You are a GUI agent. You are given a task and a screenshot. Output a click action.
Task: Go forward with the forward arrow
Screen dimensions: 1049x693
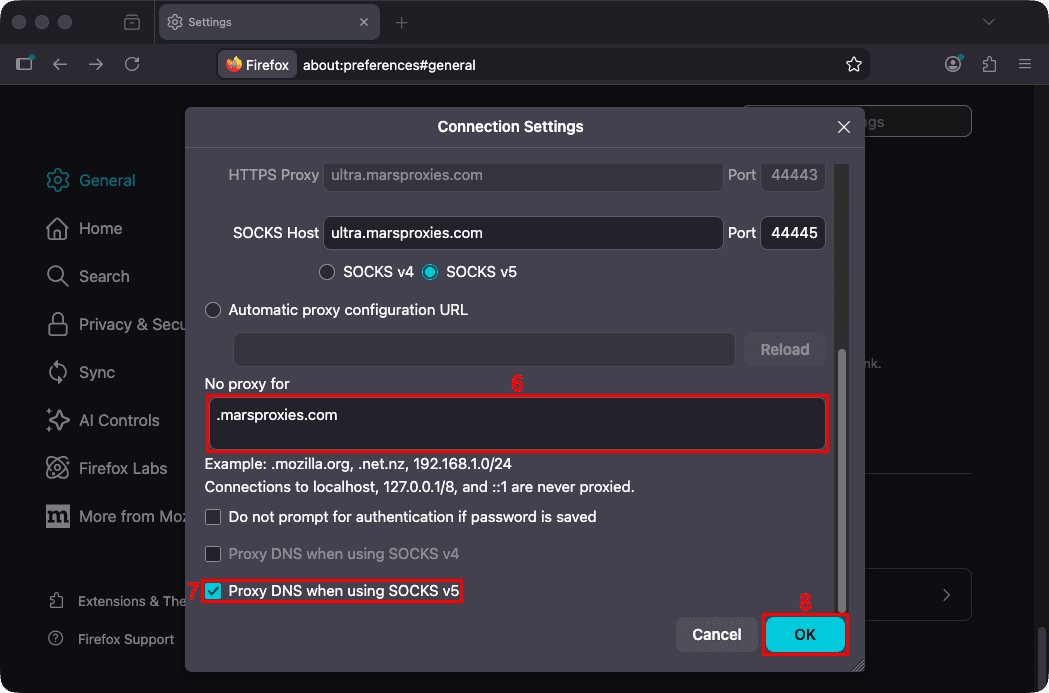(x=96, y=64)
